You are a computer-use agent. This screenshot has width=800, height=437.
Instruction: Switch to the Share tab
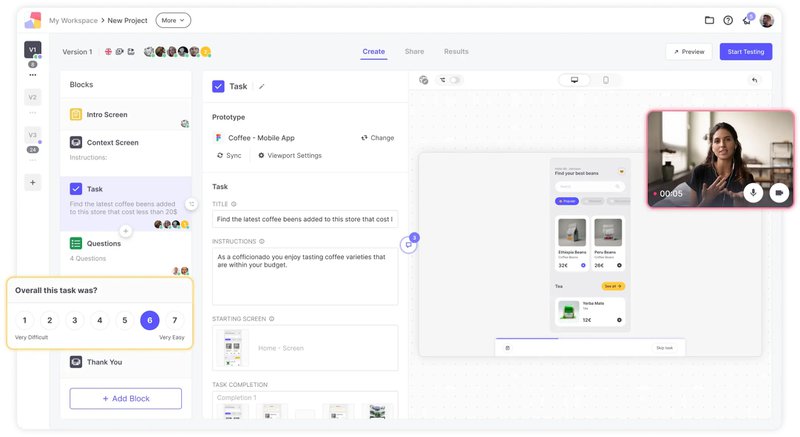pos(414,52)
